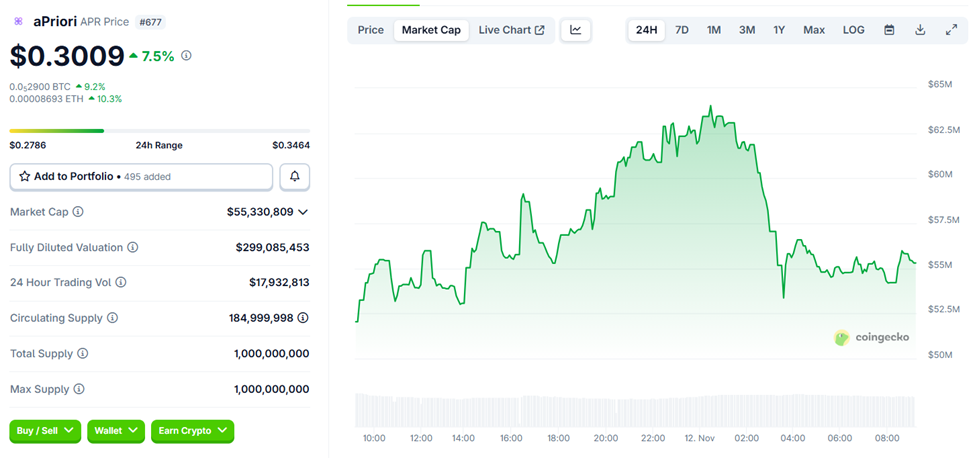The width and height of the screenshot is (975, 458).
Task: Switch to the Price chart tab
Action: click(371, 30)
